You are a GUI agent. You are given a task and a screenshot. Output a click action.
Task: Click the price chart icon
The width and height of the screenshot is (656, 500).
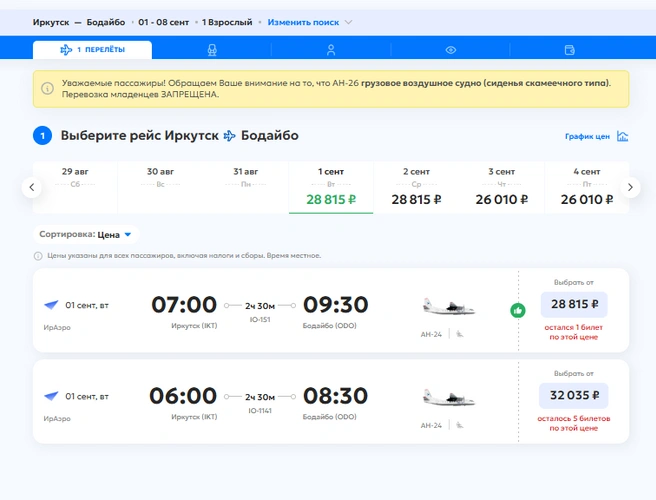click(623, 136)
